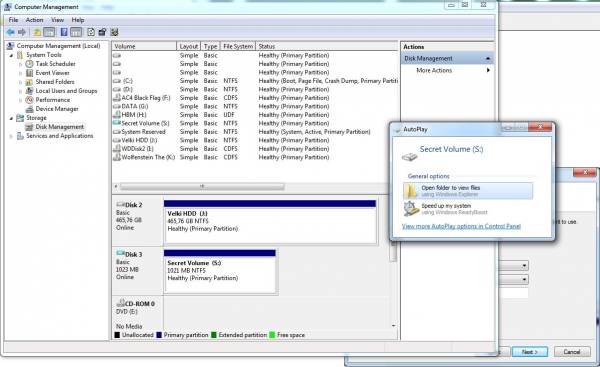Viewport: 600px width, 367px height.
Task: Click the ReadyBoost speed up icon
Action: (411, 209)
